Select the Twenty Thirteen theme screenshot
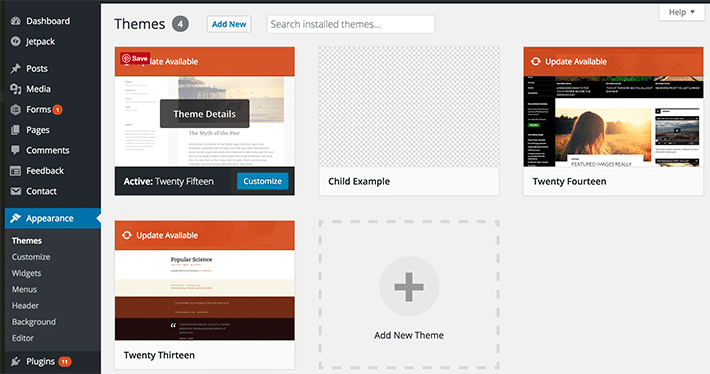This screenshot has width=710, height=374. [x=205, y=295]
